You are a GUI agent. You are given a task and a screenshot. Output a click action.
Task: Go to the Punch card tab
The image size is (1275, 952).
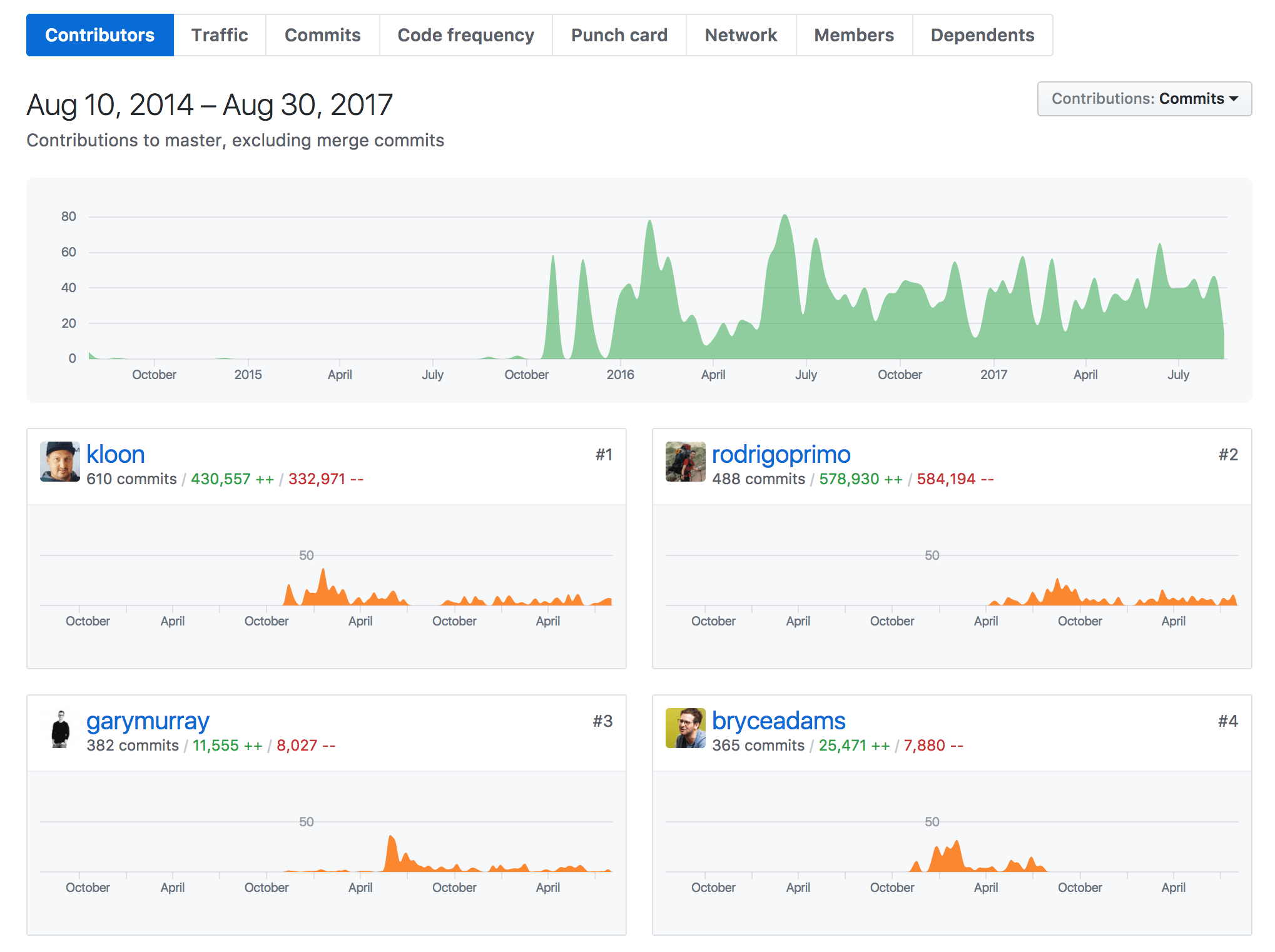619,35
